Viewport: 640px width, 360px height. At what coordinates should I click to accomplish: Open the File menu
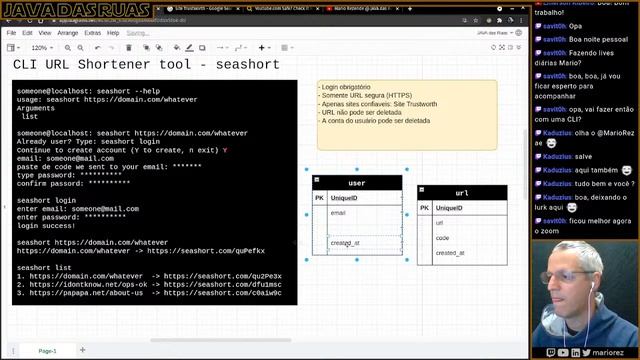click(x=11, y=33)
